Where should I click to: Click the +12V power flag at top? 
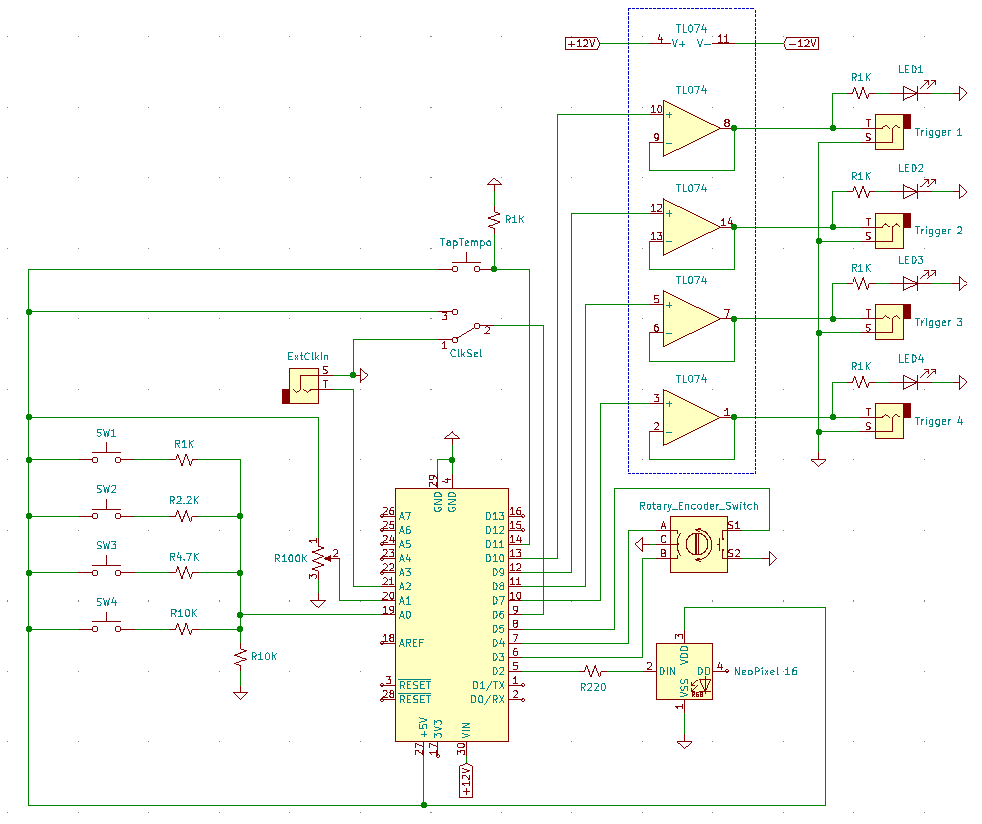click(x=580, y=44)
